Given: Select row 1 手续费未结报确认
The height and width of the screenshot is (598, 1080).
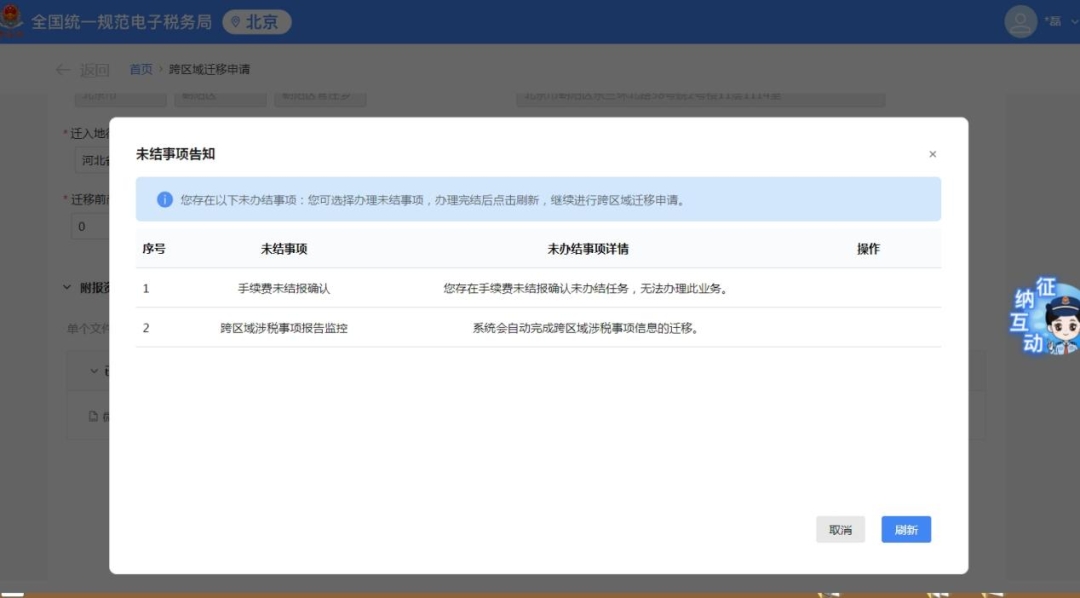Looking at the screenshot, I should tap(283, 288).
